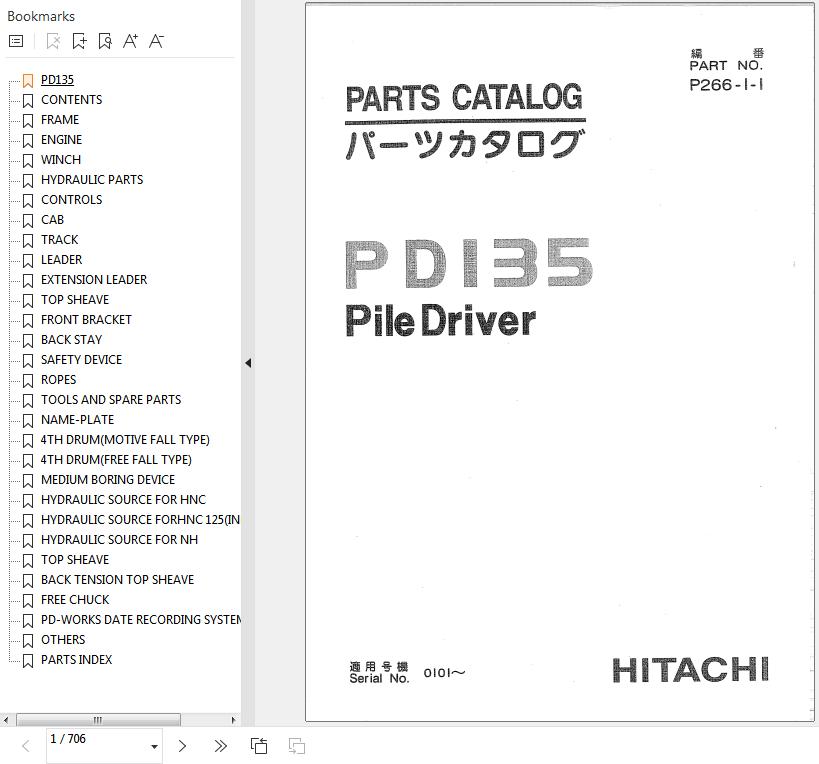Jump to the last page
Image resolution: width=819 pixels, height=764 pixels.
click(220, 746)
